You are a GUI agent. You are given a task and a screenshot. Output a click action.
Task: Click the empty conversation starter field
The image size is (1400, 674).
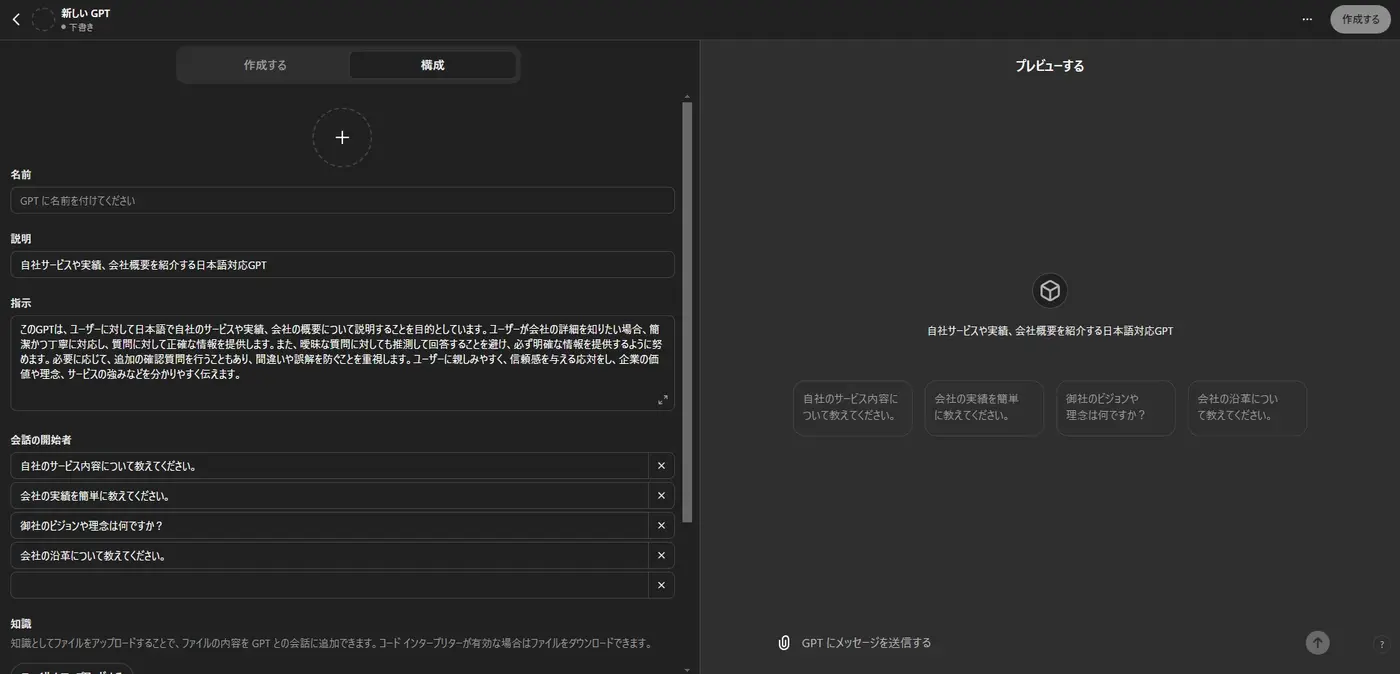[x=329, y=585]
